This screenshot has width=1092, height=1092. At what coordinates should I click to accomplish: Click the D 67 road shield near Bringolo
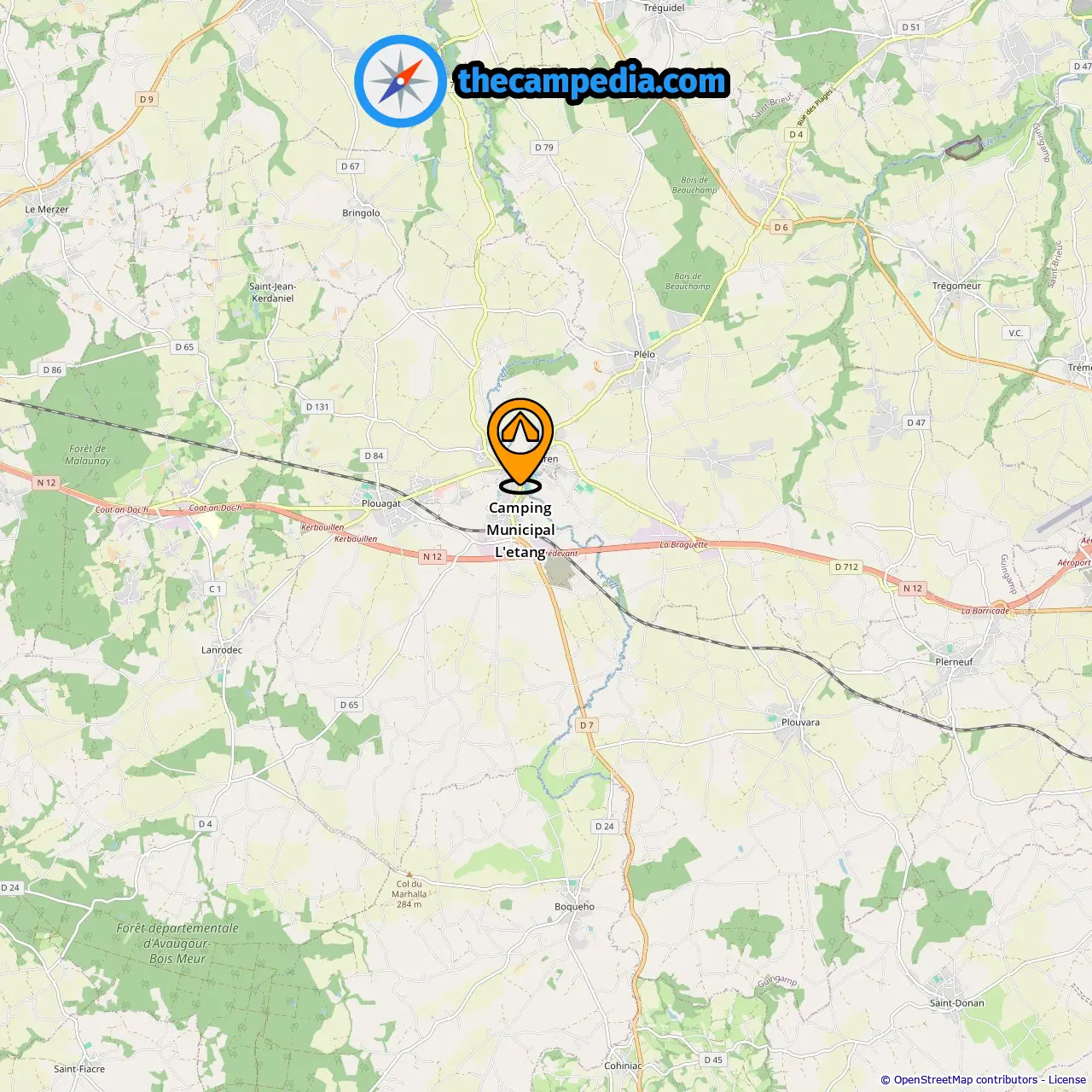tap(351, 166)
